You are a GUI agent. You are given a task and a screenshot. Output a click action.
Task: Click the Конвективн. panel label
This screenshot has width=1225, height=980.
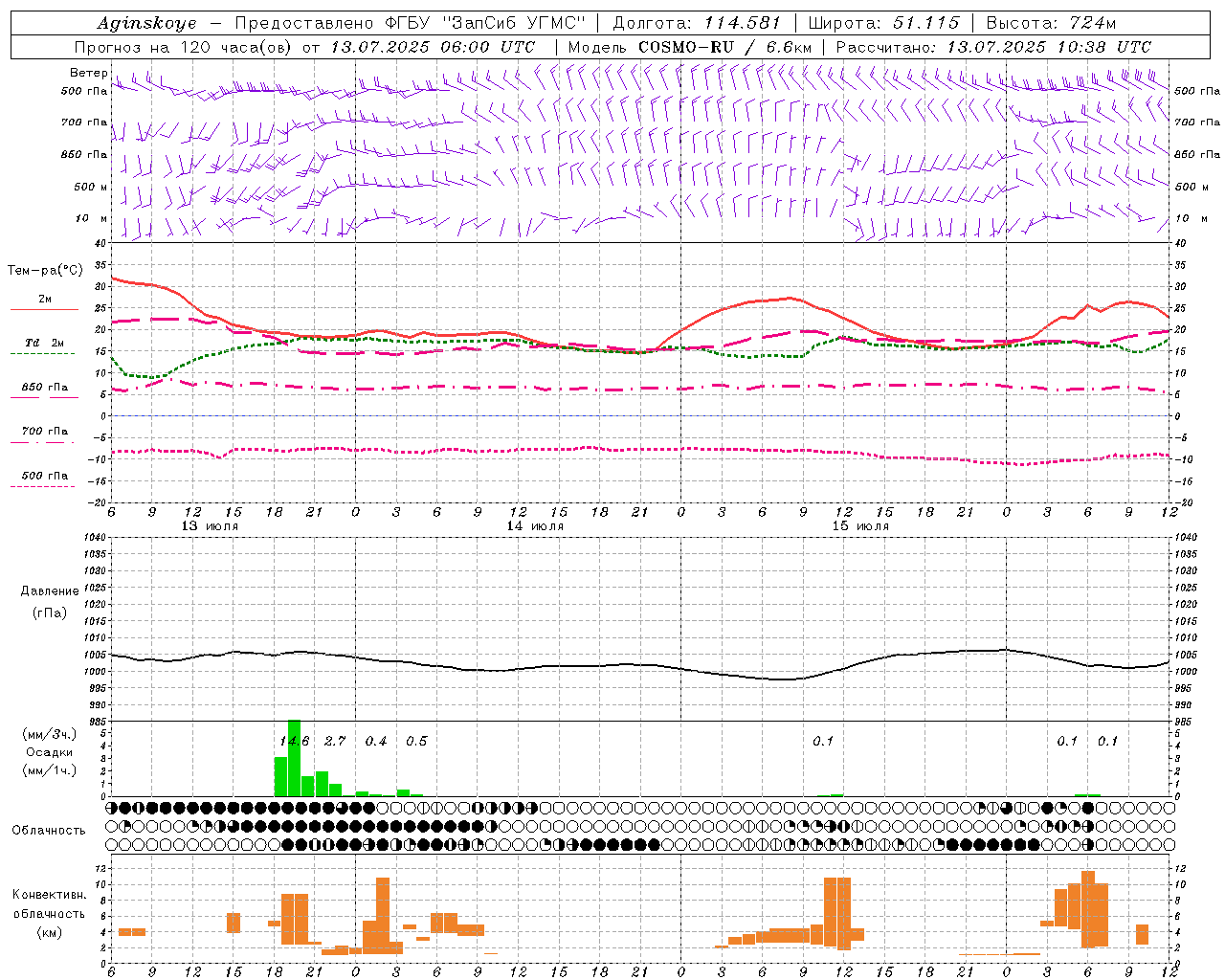[49, 895]
